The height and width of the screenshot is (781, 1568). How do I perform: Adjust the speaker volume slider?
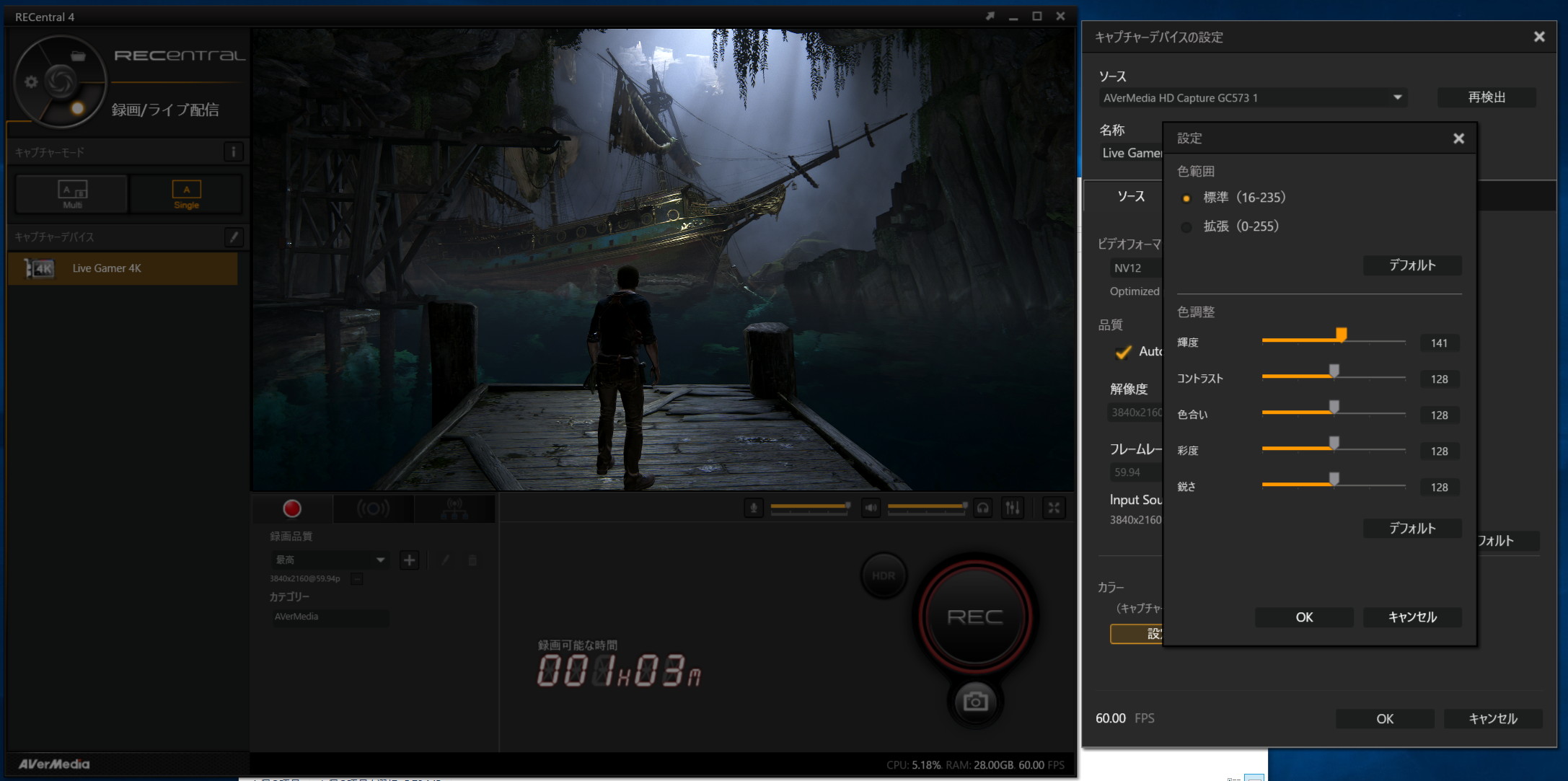point(928,507)
